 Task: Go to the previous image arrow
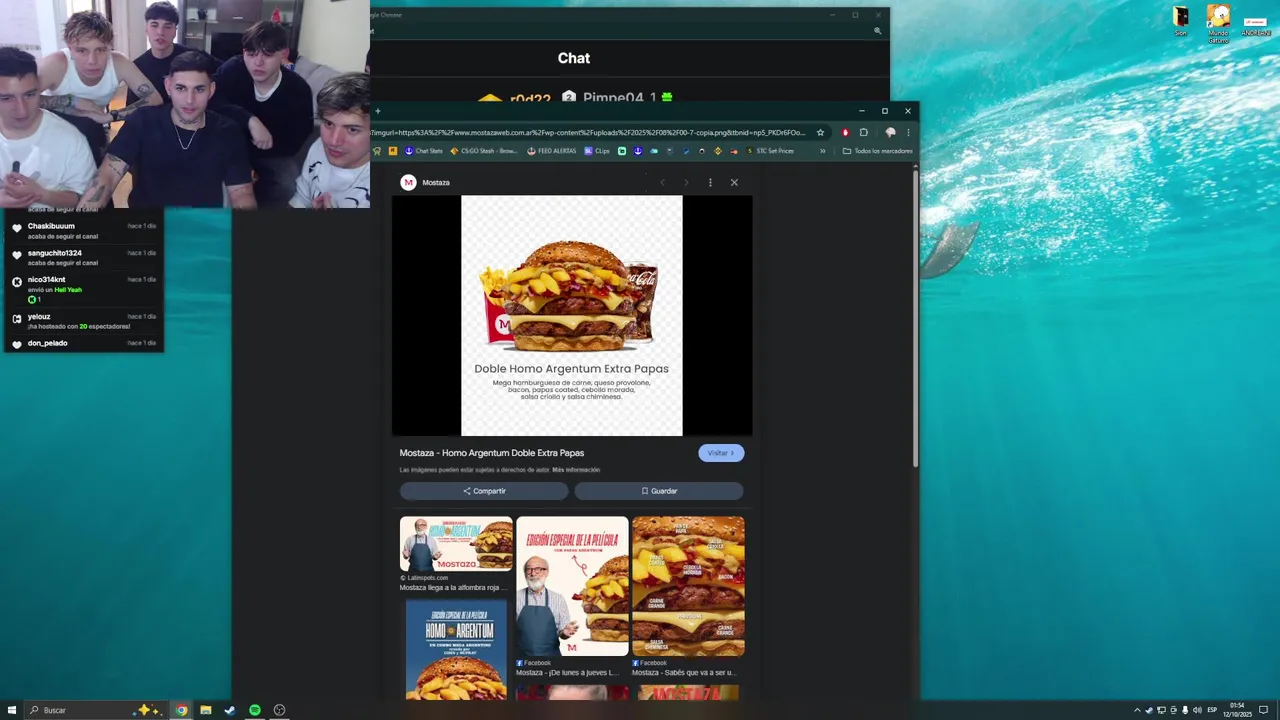[662, 182]
